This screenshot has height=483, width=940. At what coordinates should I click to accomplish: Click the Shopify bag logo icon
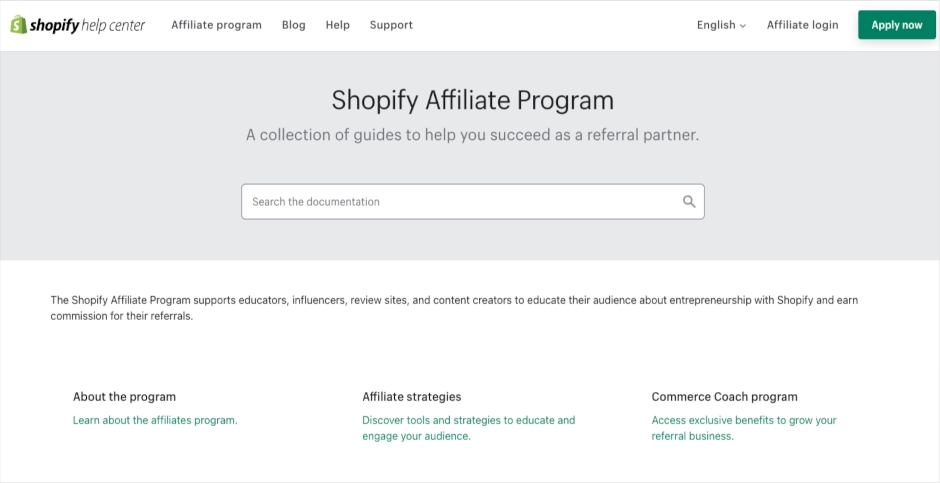(x=19, y=25)
